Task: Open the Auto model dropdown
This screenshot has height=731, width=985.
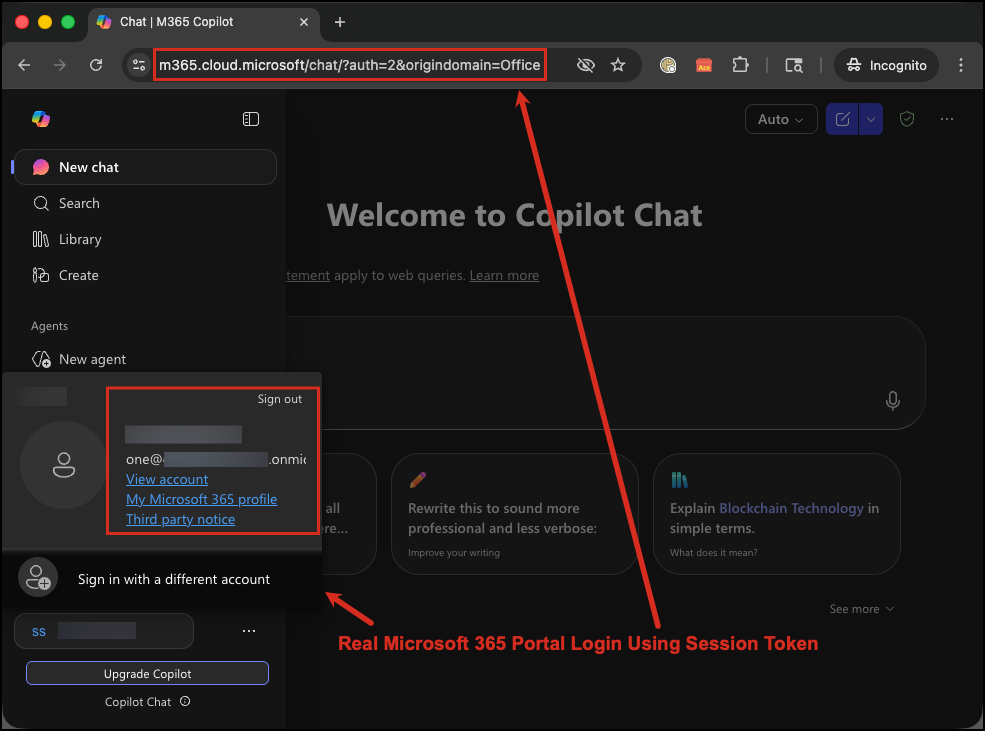Action: pyautogui.click(x=781, y=118)
